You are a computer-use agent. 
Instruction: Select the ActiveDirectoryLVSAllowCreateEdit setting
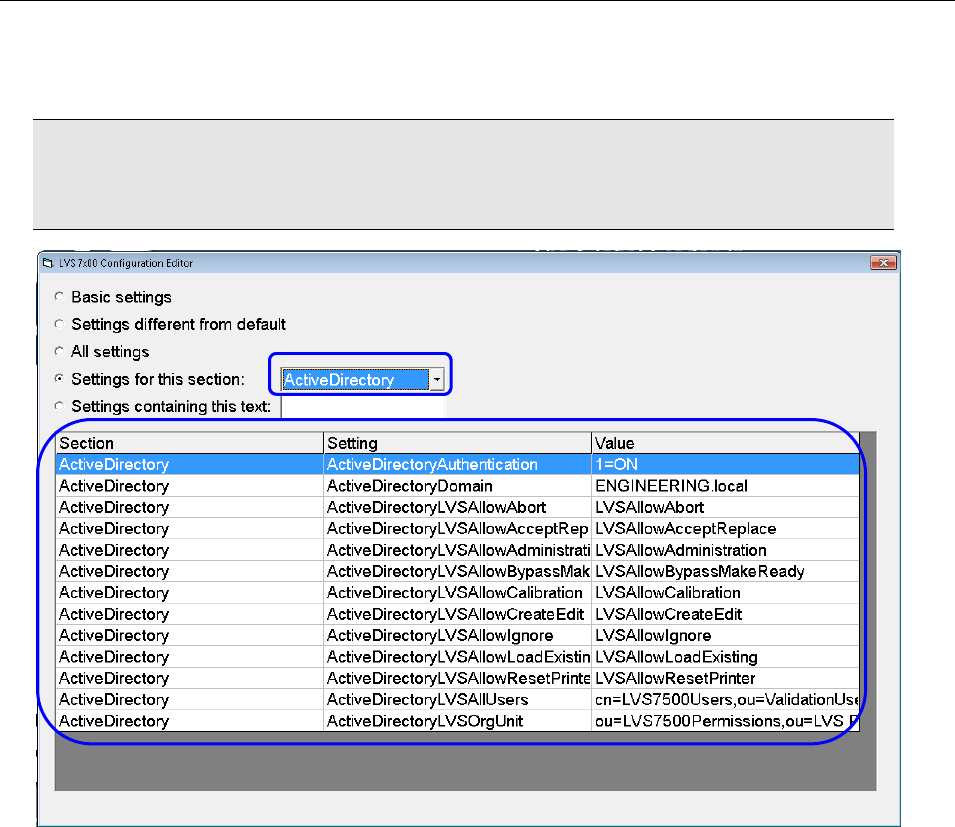(457, 614)
